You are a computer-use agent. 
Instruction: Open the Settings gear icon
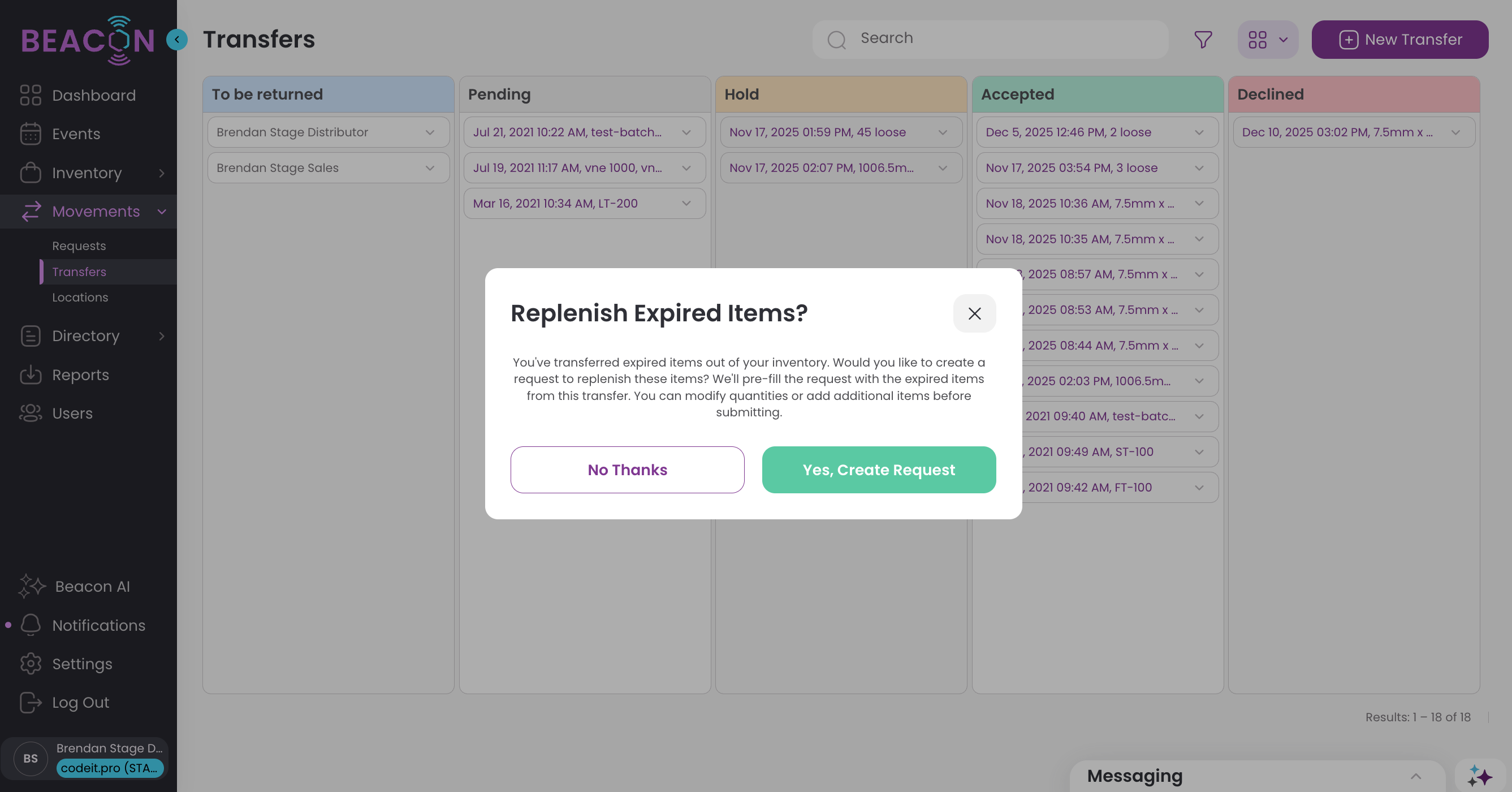coord(31,664)
